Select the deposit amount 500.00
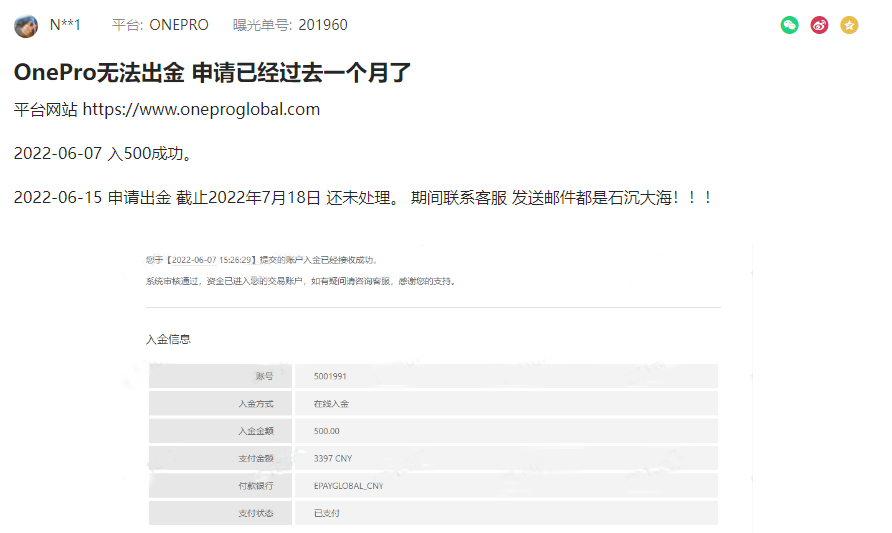Screen dimensions: 892x533 coord(327,431)
